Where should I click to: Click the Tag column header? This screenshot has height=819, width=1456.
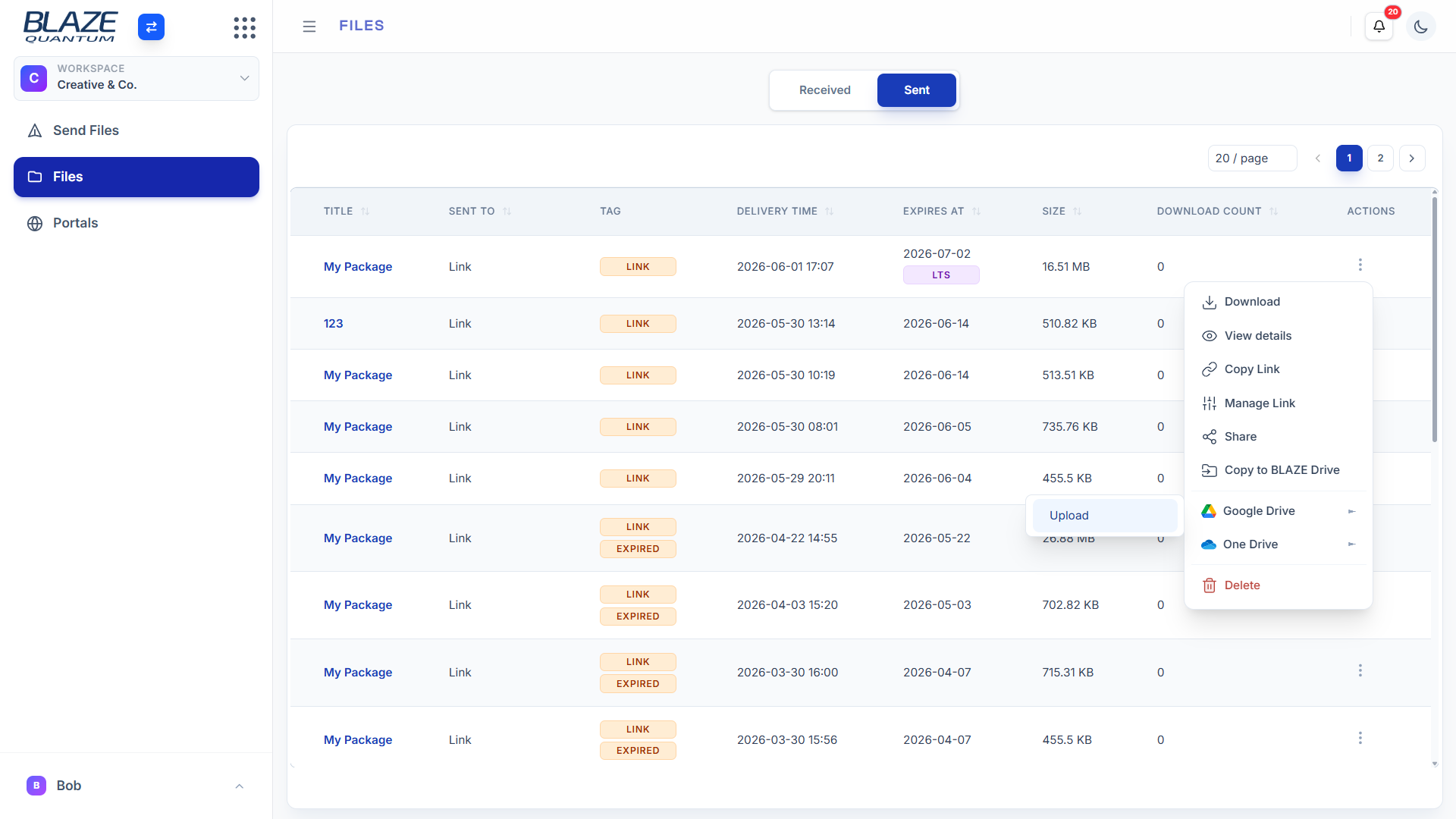(610, 212)
